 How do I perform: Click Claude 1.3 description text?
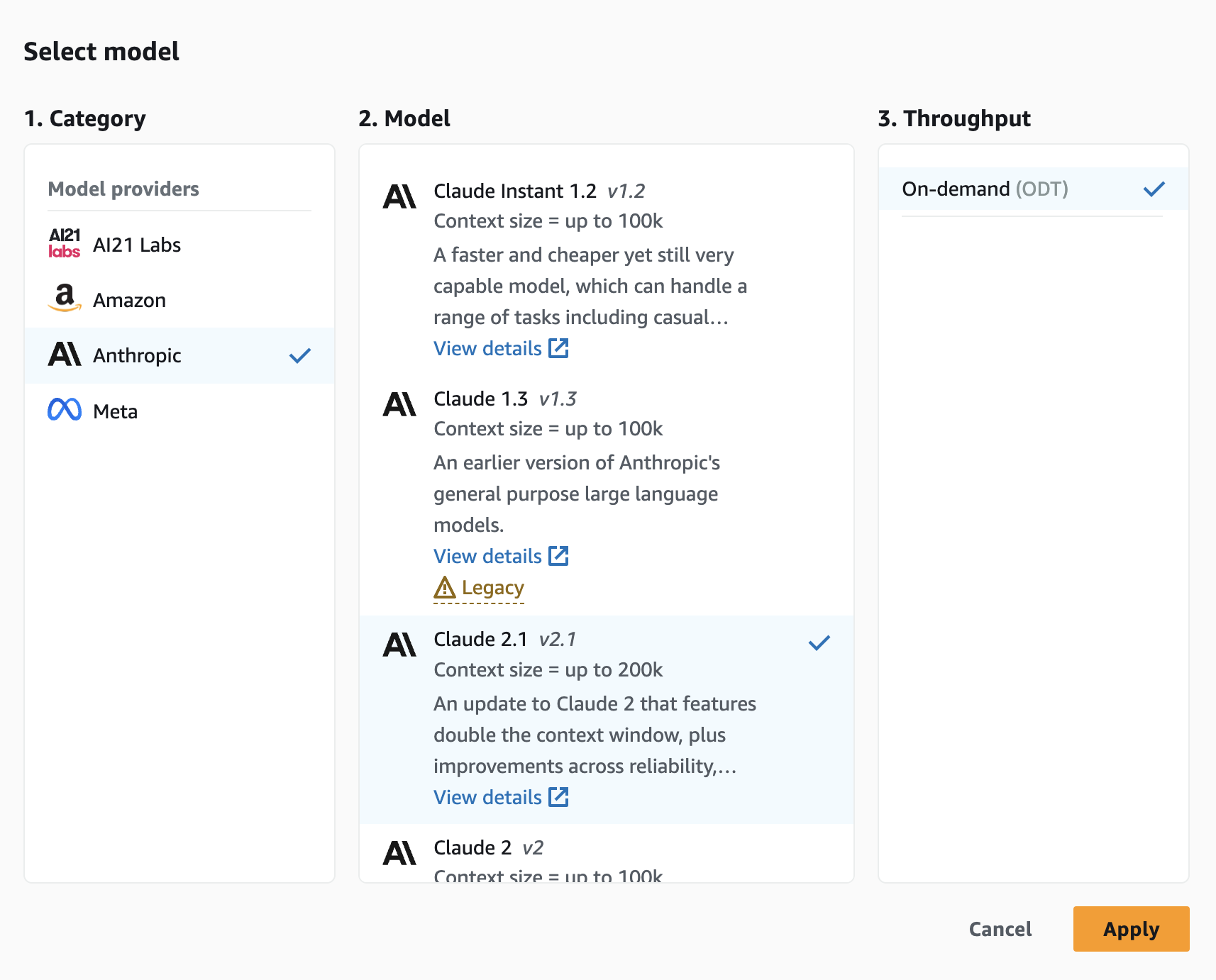click(577, 494)
